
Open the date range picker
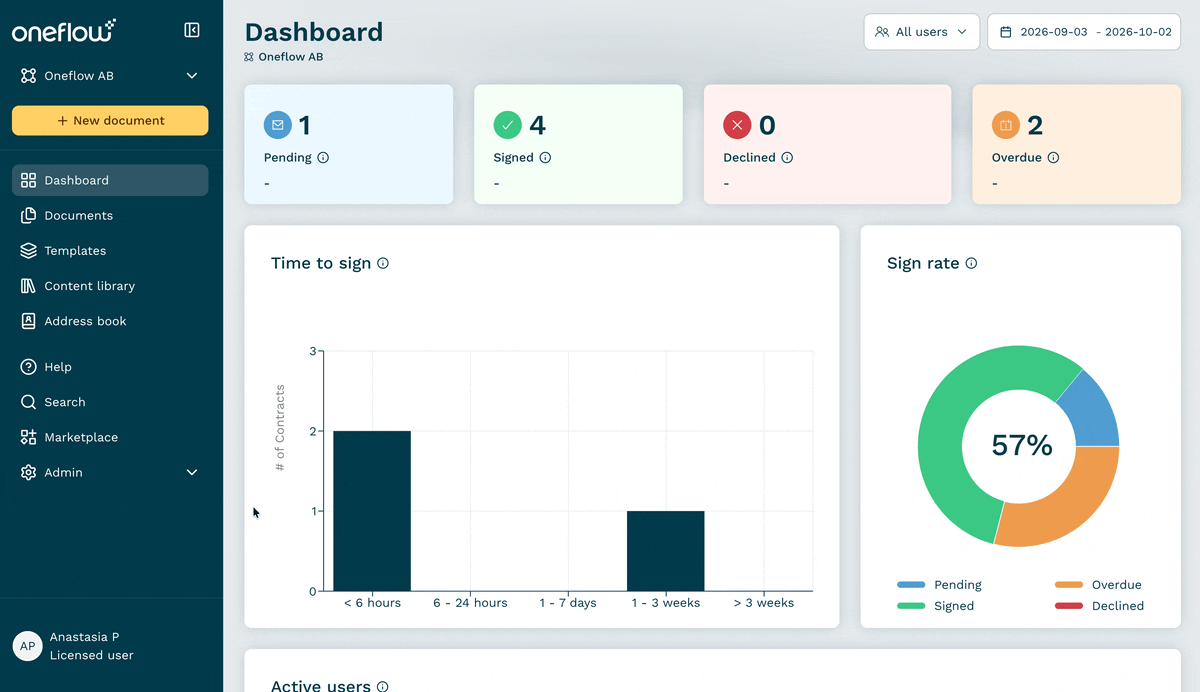pyautogui.click(x=1084, y=32)
